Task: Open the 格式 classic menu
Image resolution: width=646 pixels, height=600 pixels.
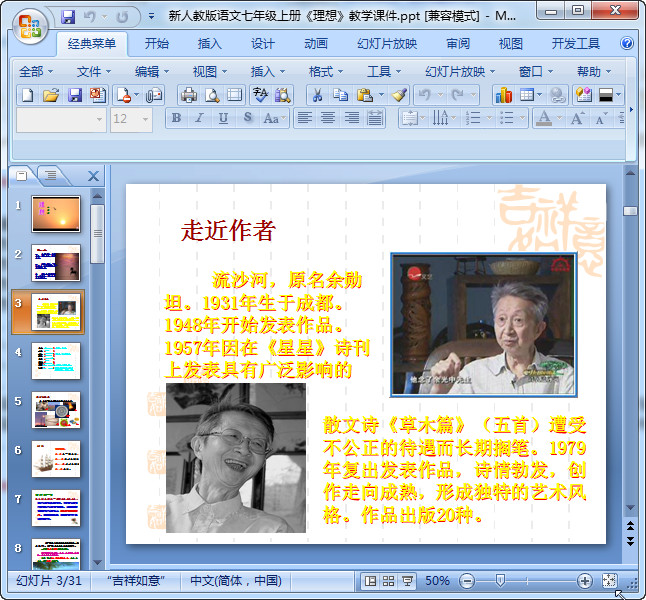Action: (x=326, y=72)
